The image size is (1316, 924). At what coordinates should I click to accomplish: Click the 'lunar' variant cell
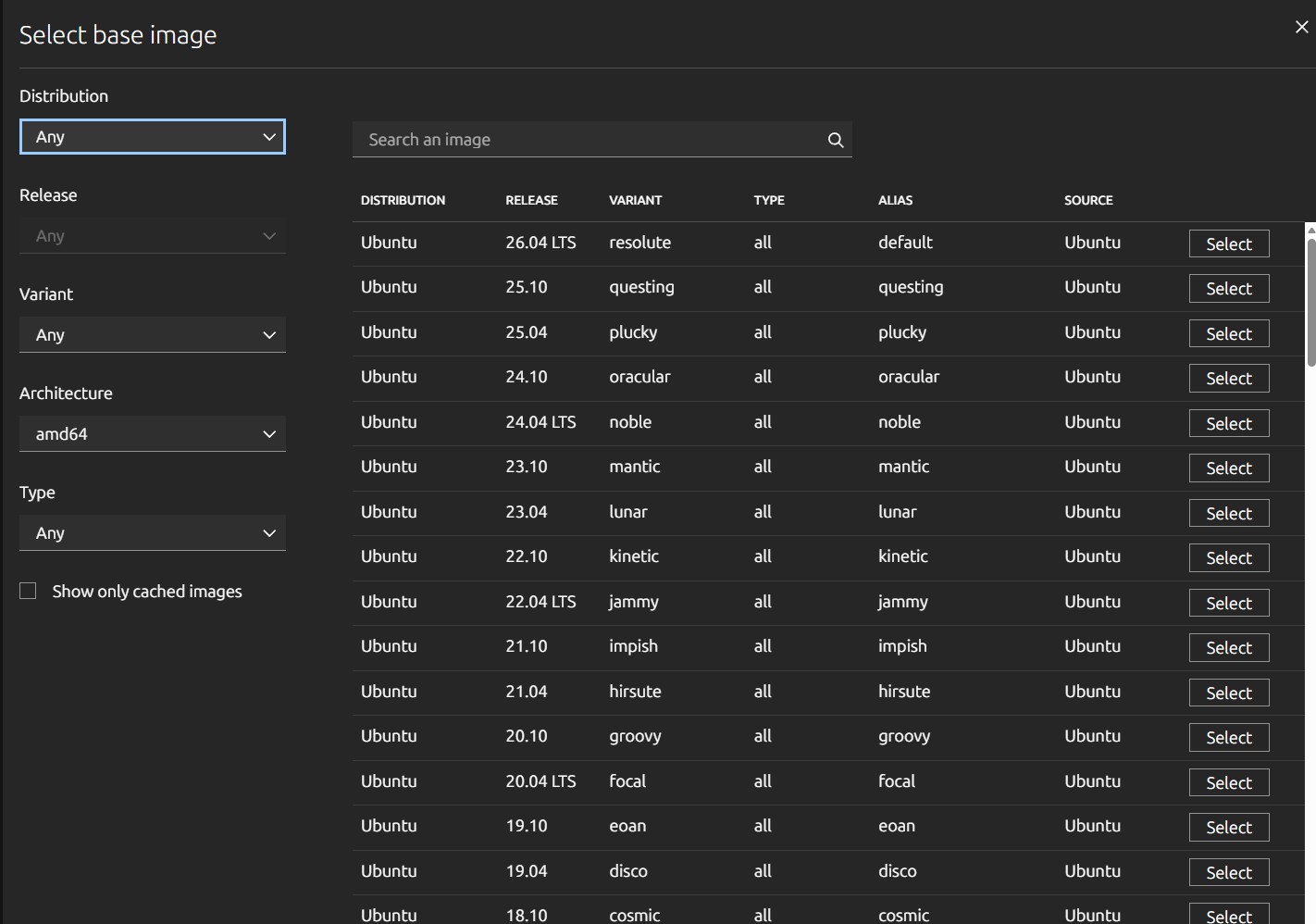click(627, 512)
